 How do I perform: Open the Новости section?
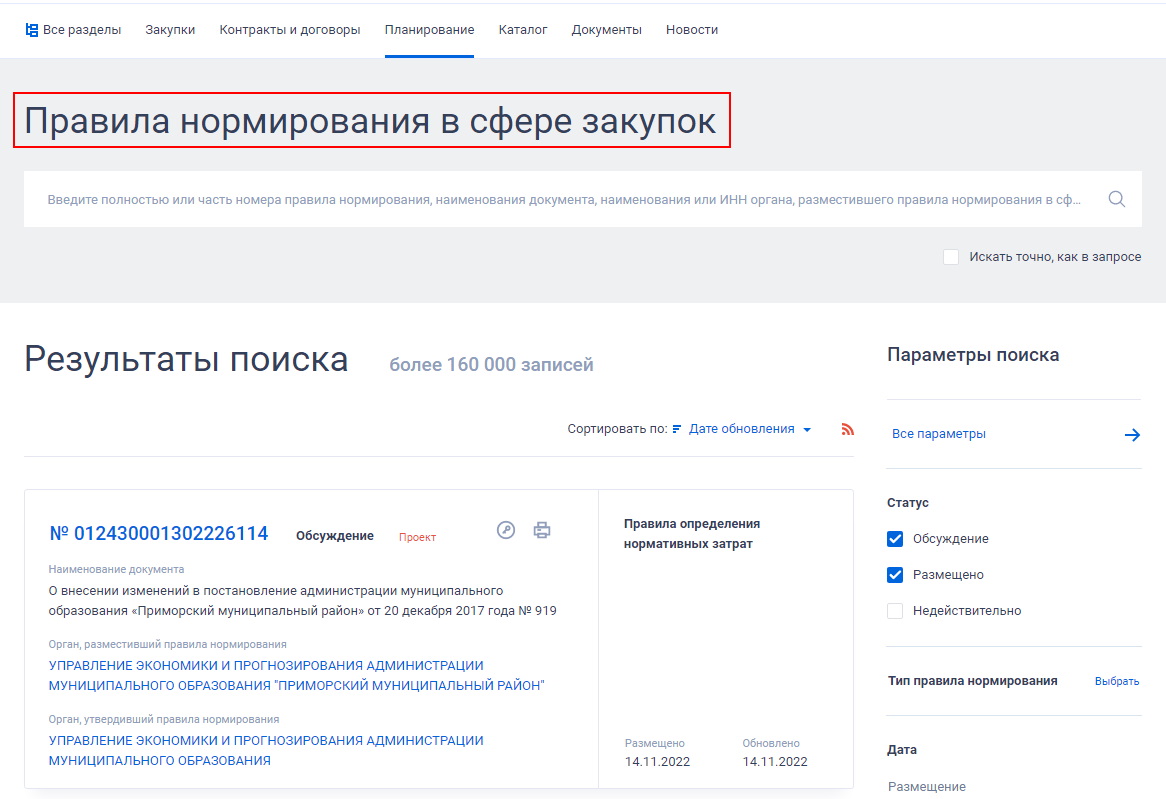tap(691, 29)
